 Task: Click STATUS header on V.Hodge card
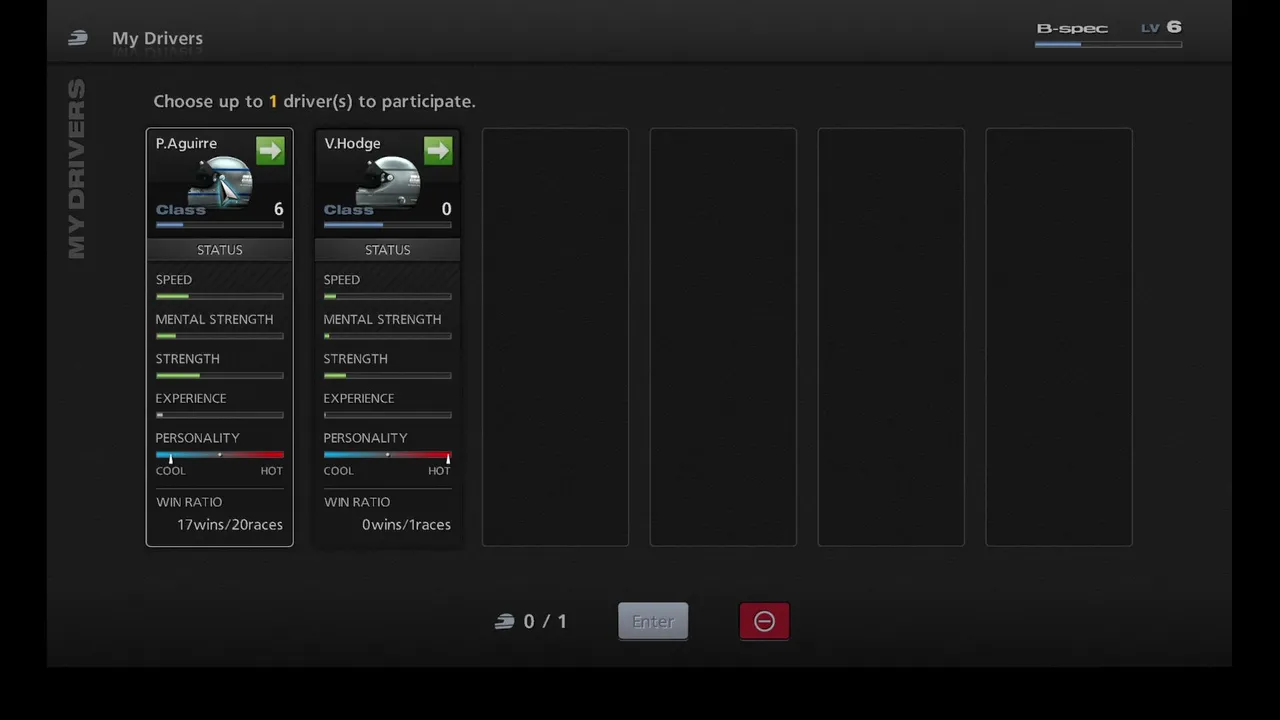pyautogui.click(x=388, y=250)
